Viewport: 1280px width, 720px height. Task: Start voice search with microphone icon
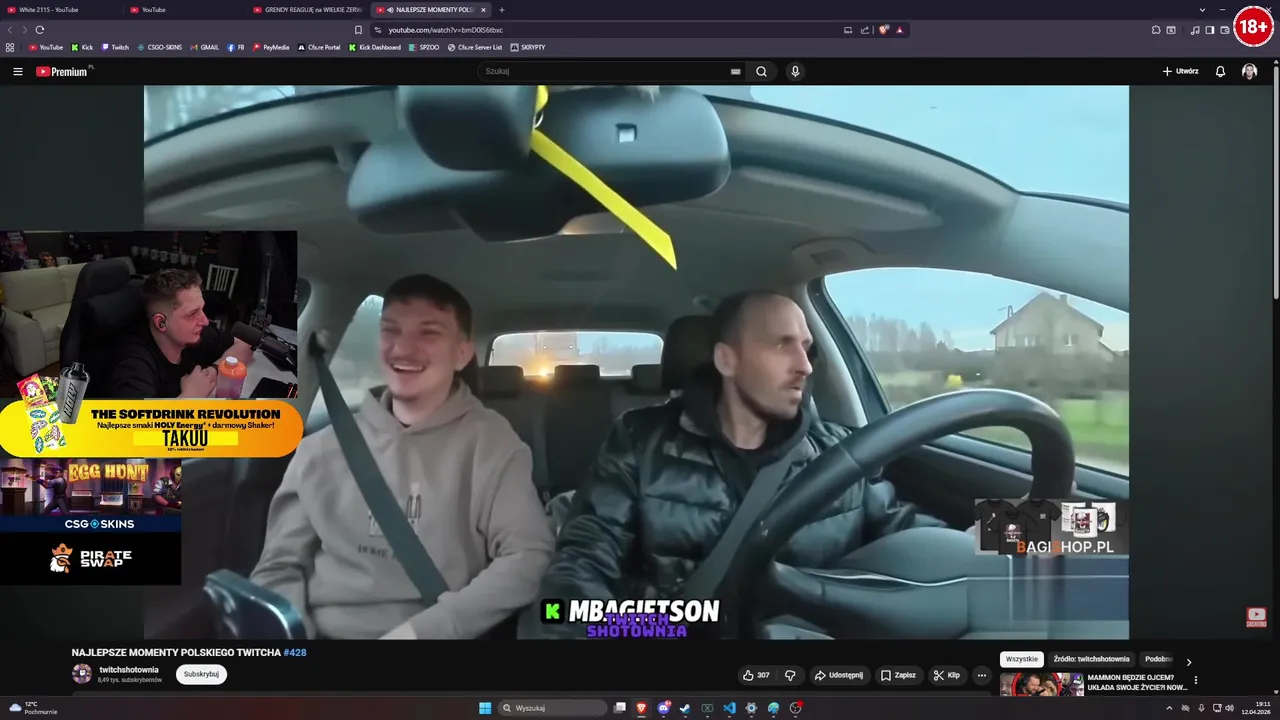pyautogui.click(x=795, y=71)
